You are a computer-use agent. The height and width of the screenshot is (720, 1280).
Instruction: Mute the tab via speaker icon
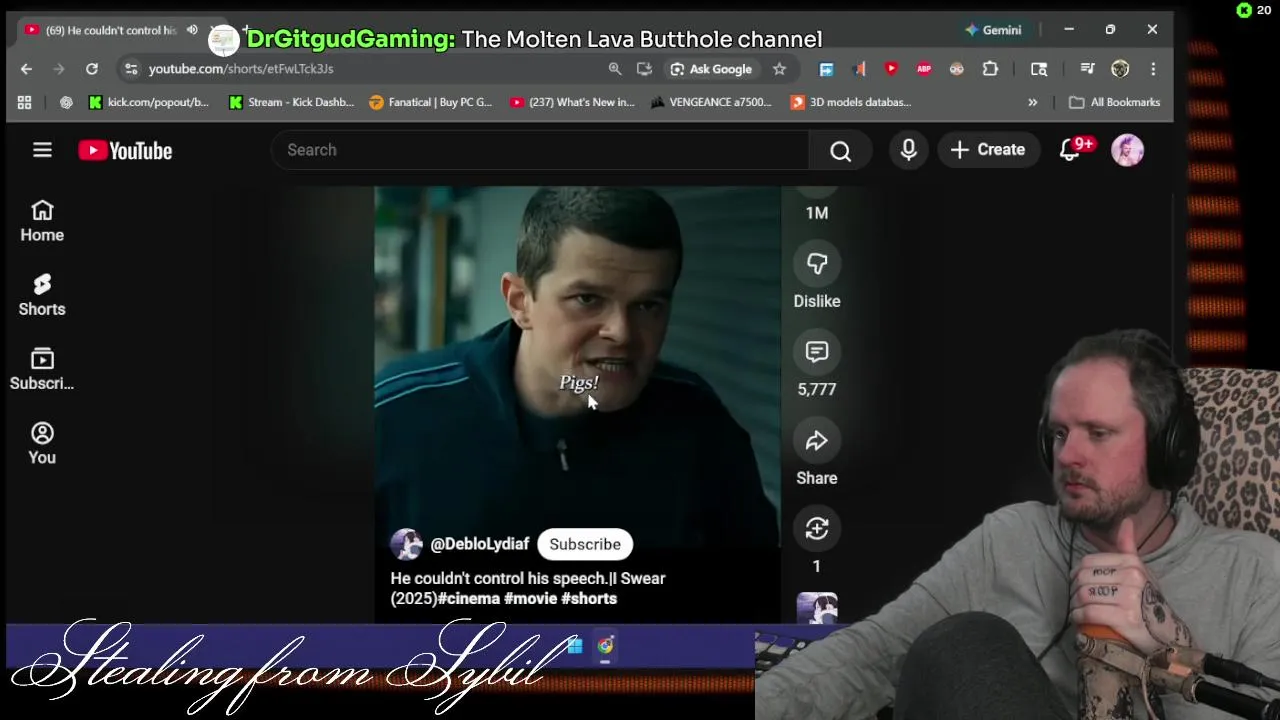192,30
